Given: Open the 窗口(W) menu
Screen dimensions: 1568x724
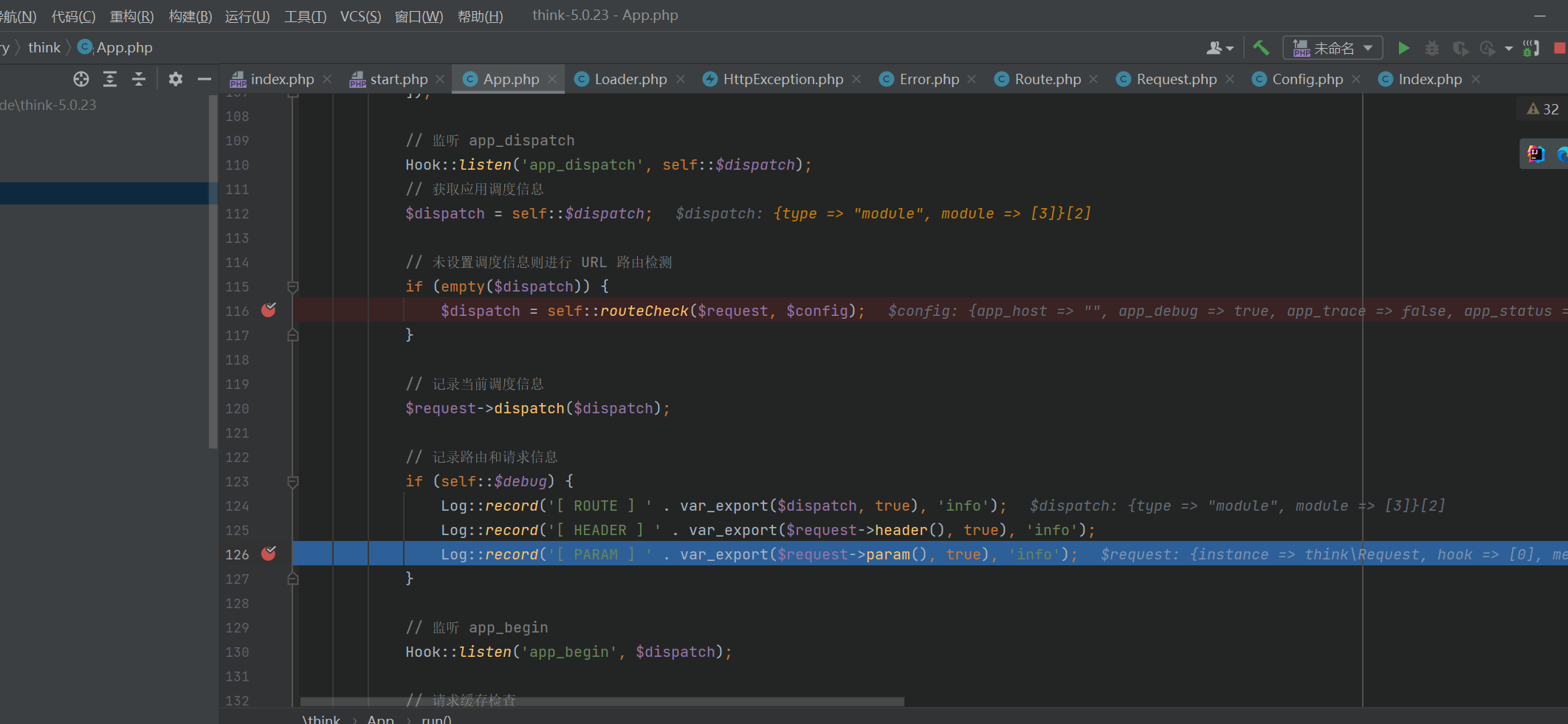Looking at the screenshot, I should click(x=419, y=16).
